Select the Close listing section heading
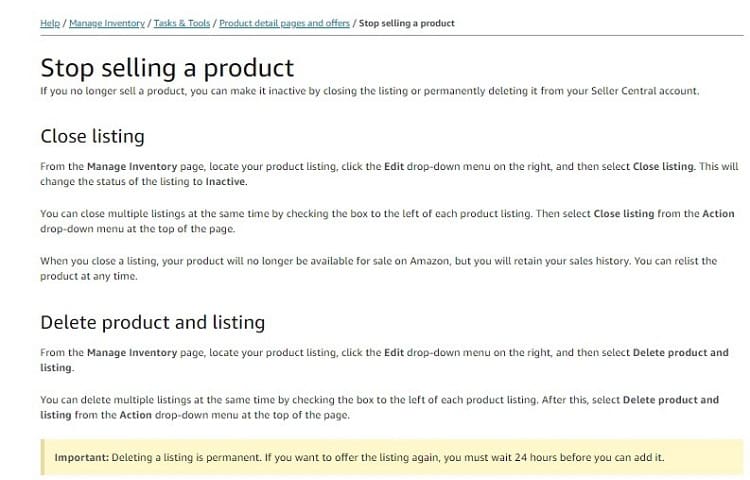 (x=92, y=136)
